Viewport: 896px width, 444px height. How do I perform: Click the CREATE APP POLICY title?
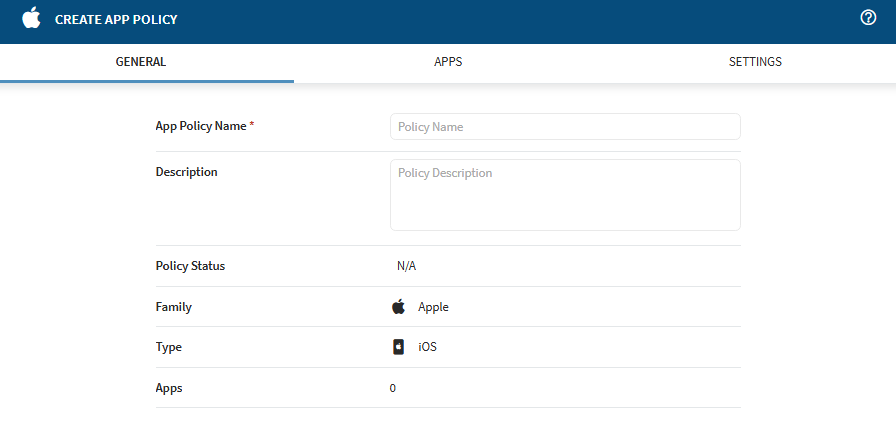point(116,19)
